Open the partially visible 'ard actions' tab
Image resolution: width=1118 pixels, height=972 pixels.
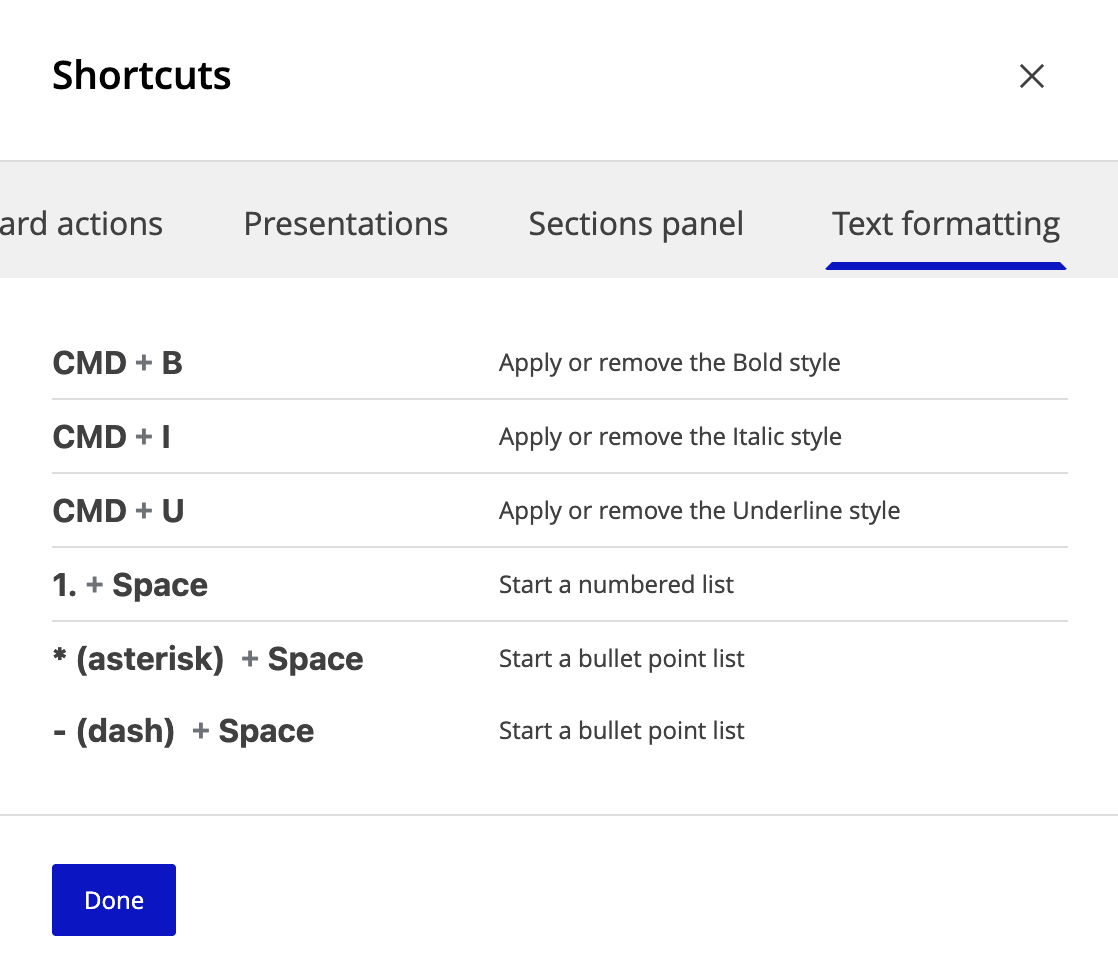[81, 223]
